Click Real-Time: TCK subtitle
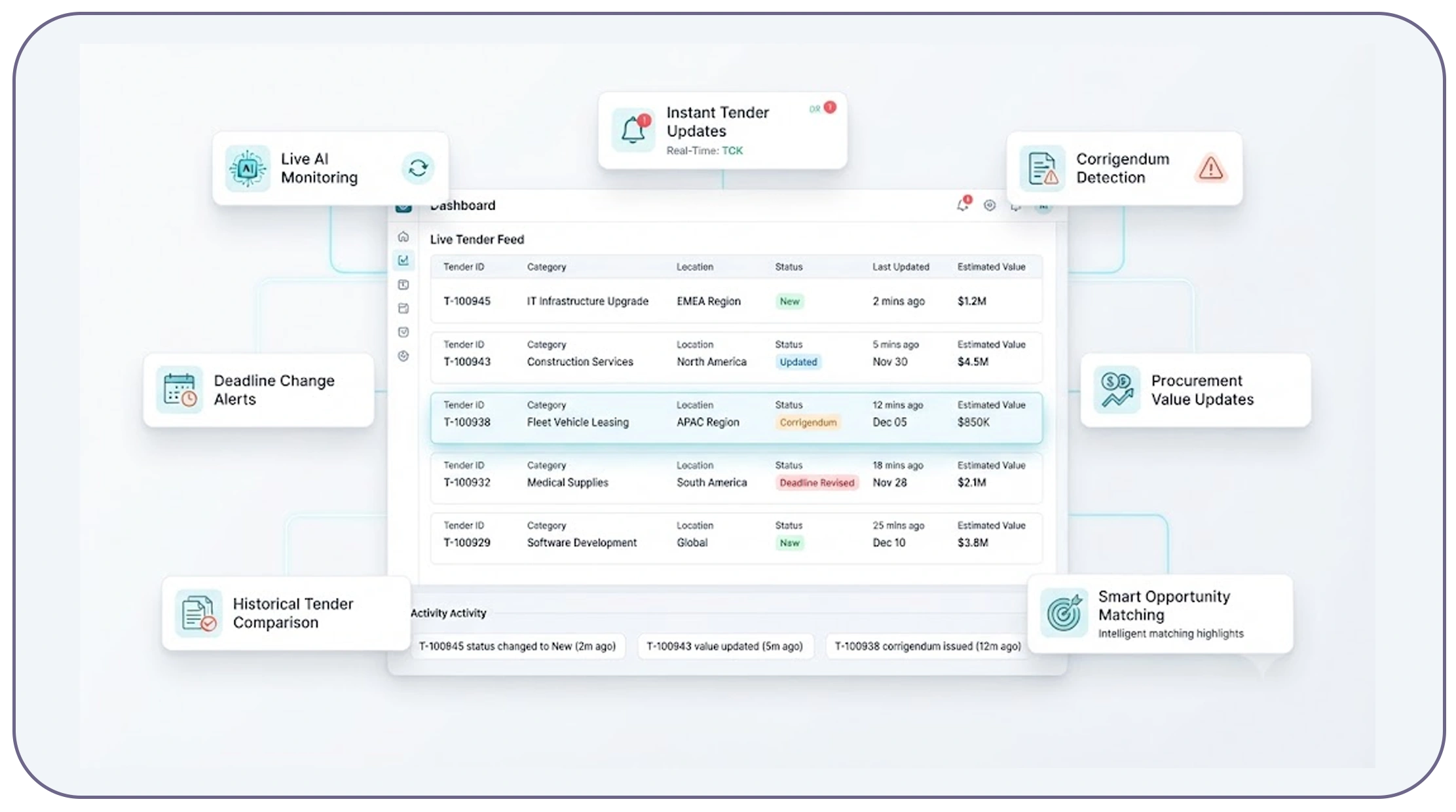 coord(705,151)
